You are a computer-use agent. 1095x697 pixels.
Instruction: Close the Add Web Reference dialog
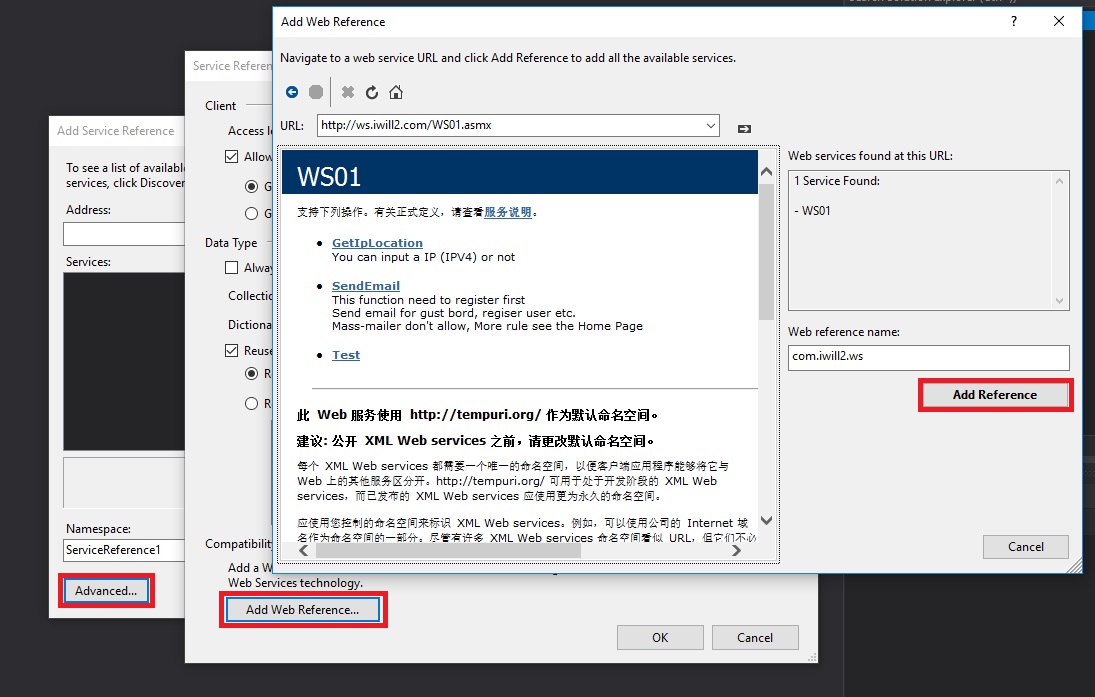1059,21
